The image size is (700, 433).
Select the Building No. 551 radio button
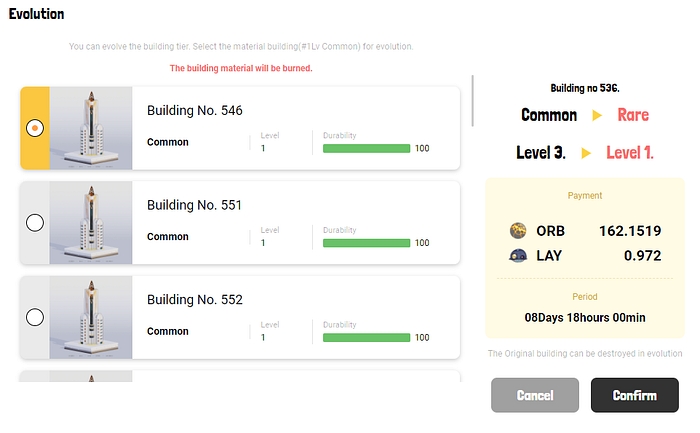pos(35,222)
